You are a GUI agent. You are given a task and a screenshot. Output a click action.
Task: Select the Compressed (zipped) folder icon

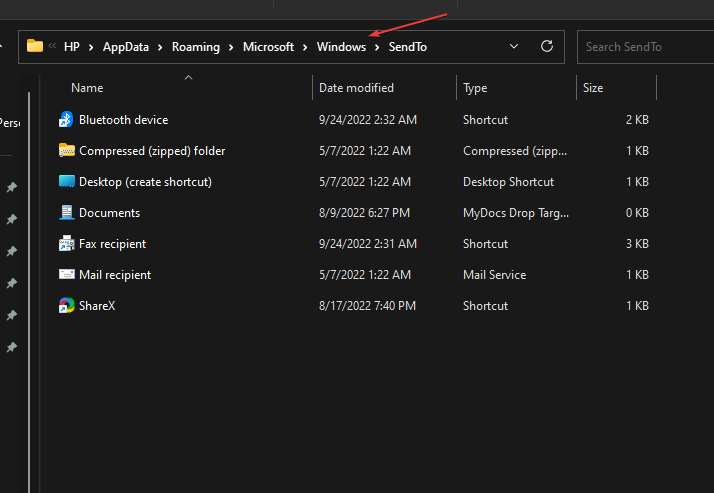tap(66, 151)
